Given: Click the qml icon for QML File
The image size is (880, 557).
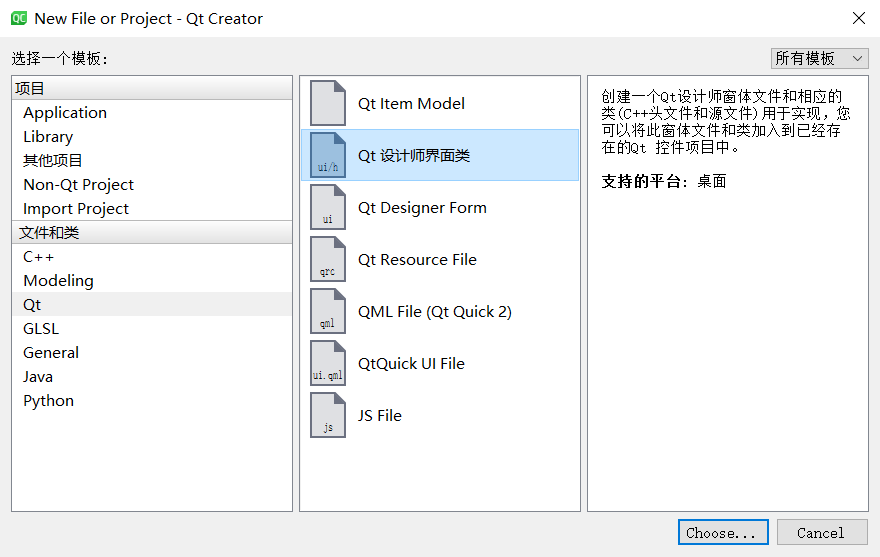Looking at the screenshot, I should pos(328,311).
